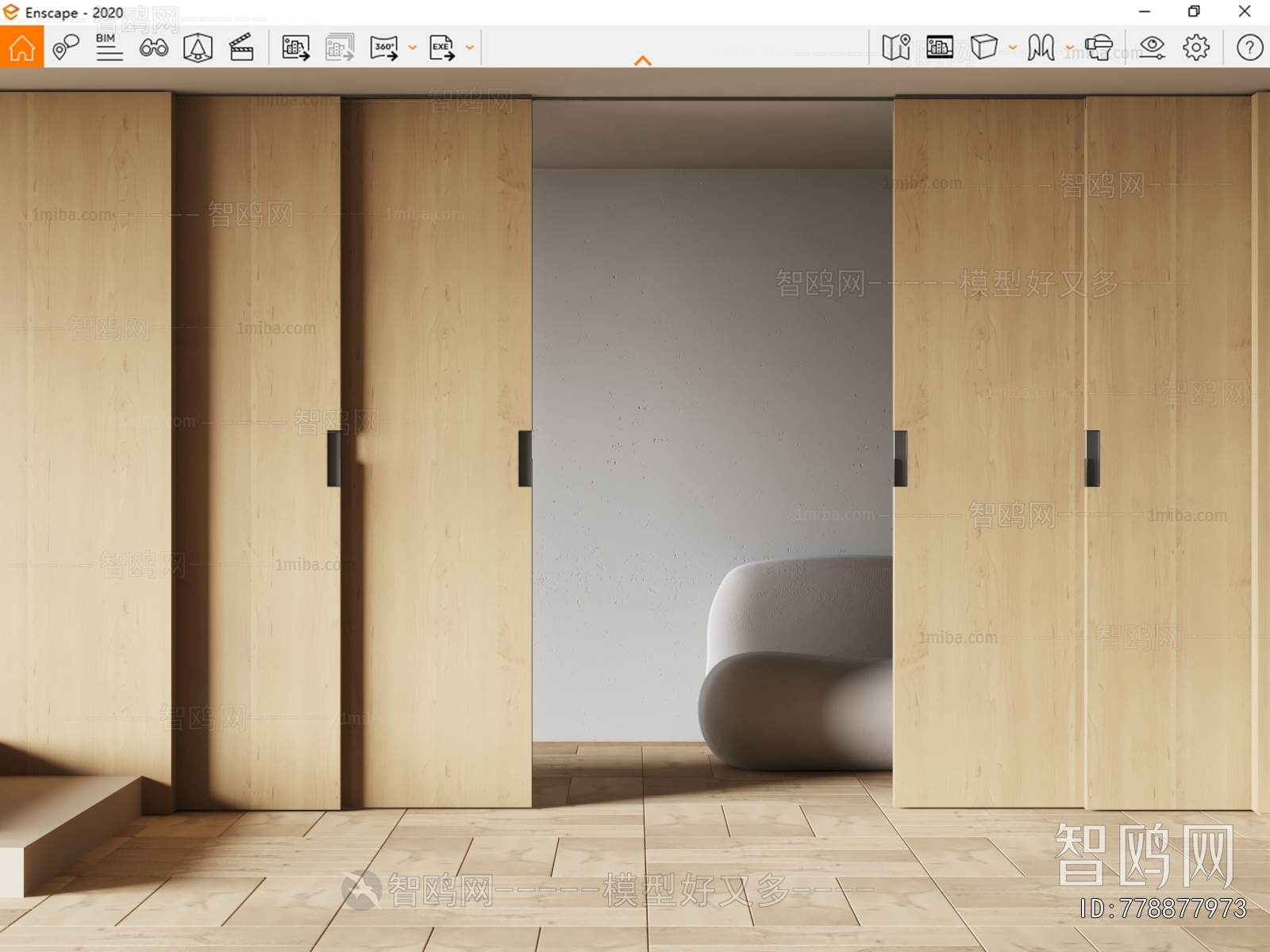
Task: Open the help question mark
Action: tap(1249, 48)
